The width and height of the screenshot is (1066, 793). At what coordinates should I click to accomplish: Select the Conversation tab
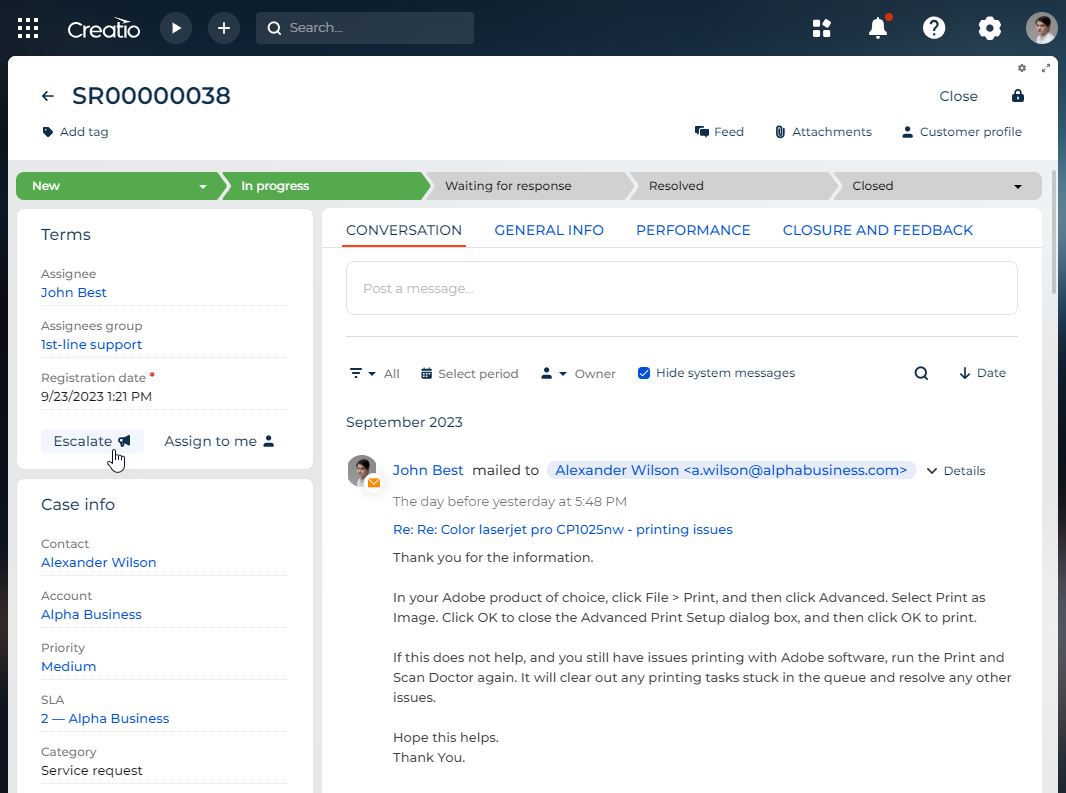(404, 230)
